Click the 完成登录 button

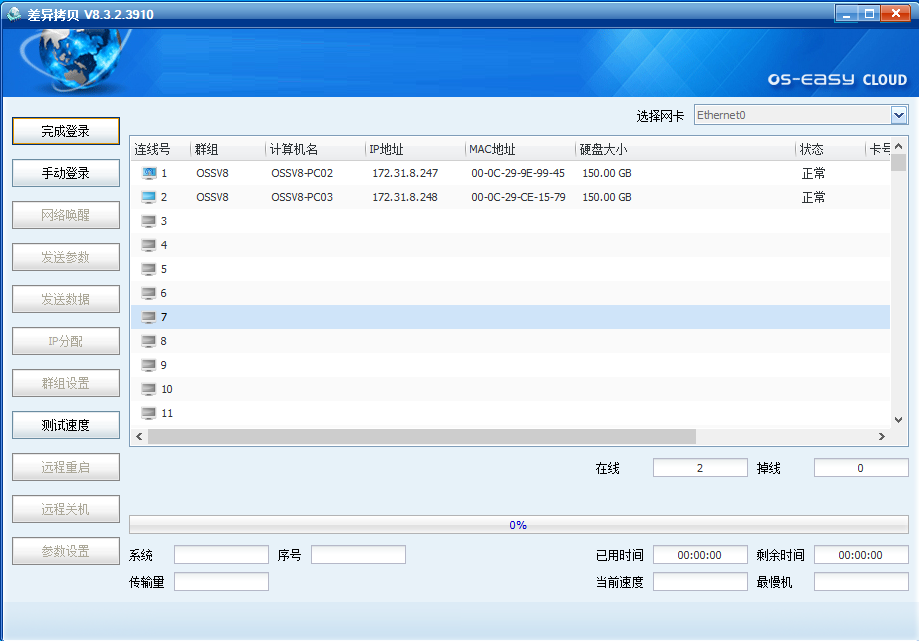point(66,131)
